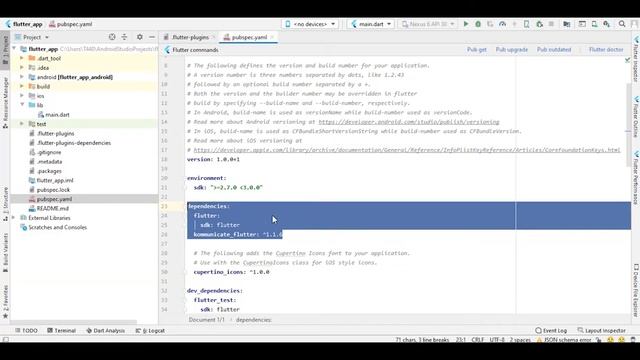Click the tool windows toggle icon in status bar corner
640x360 pixels.
6,340
